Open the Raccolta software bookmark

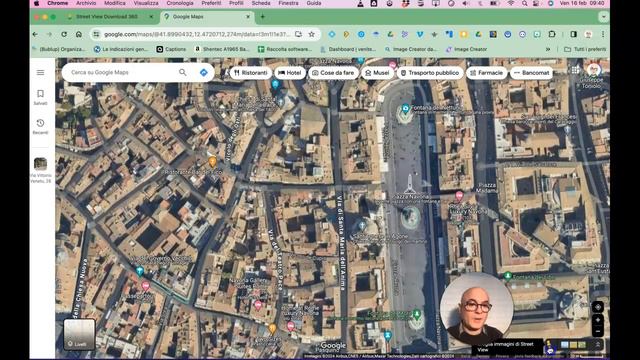pos(284,49)
